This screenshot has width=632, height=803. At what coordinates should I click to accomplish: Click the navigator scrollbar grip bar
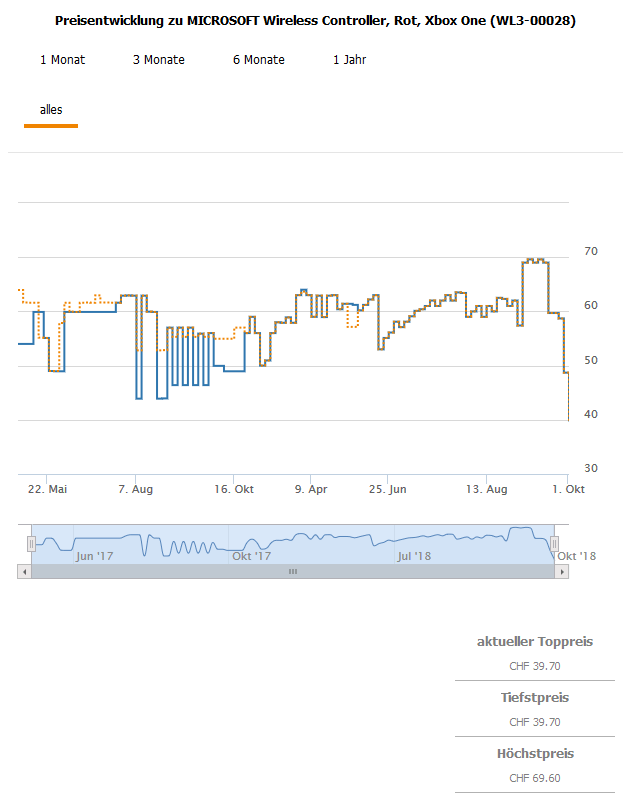click(x=293, y=571)
